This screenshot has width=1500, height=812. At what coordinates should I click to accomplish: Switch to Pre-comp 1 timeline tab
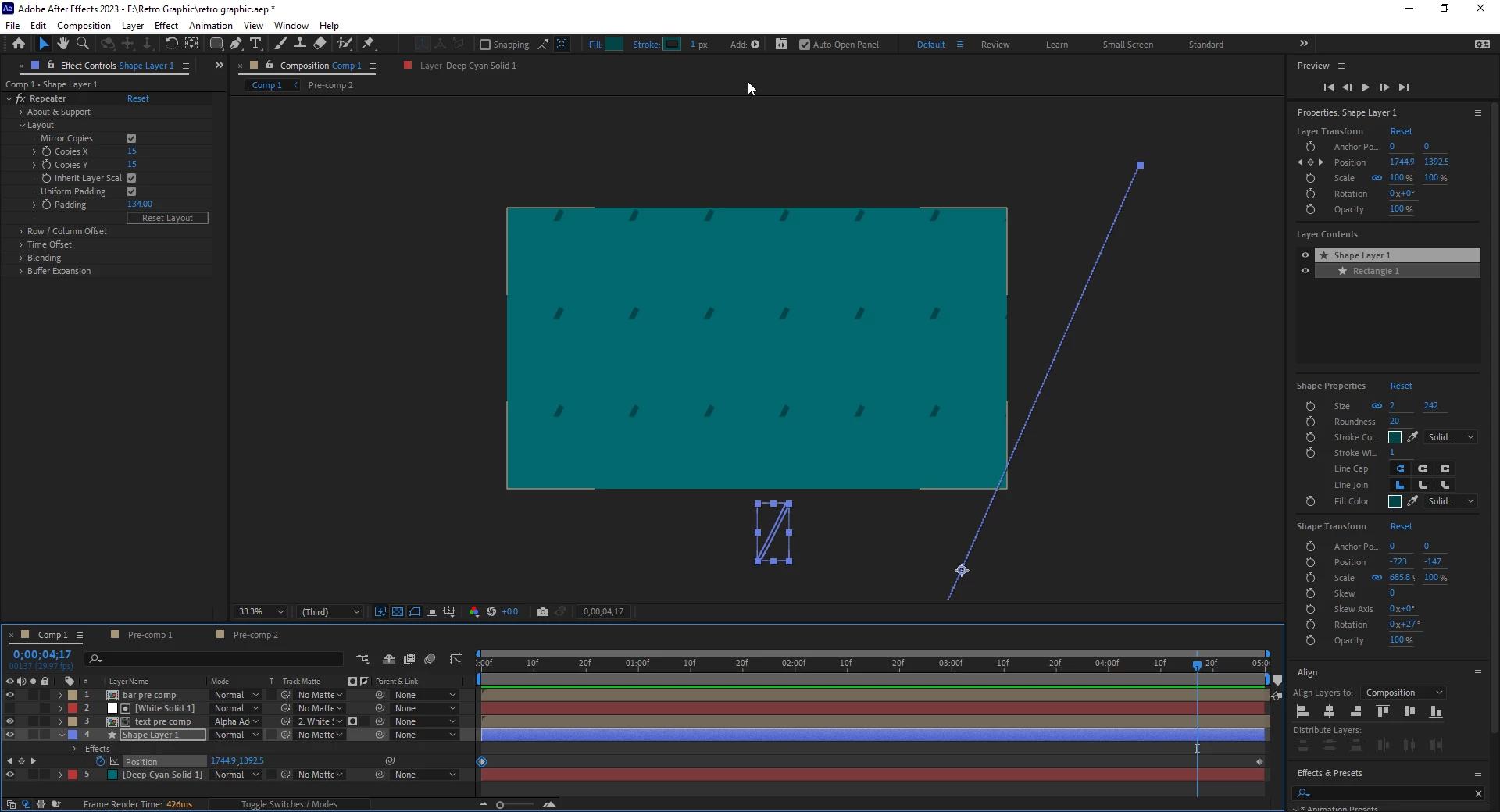click(150, 635)
